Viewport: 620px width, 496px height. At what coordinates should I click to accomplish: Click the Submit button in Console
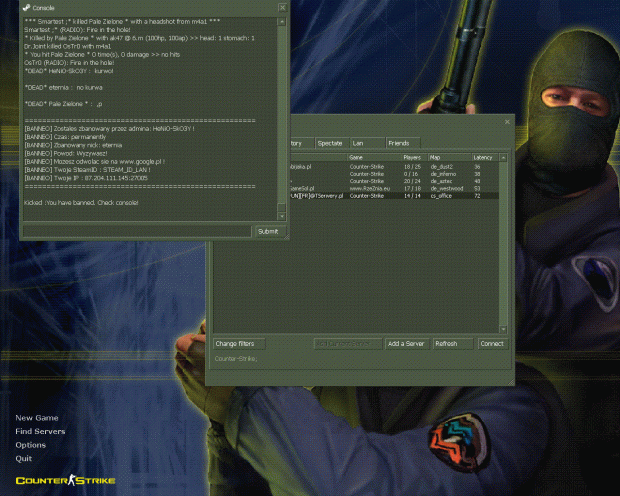coord(269,231)
